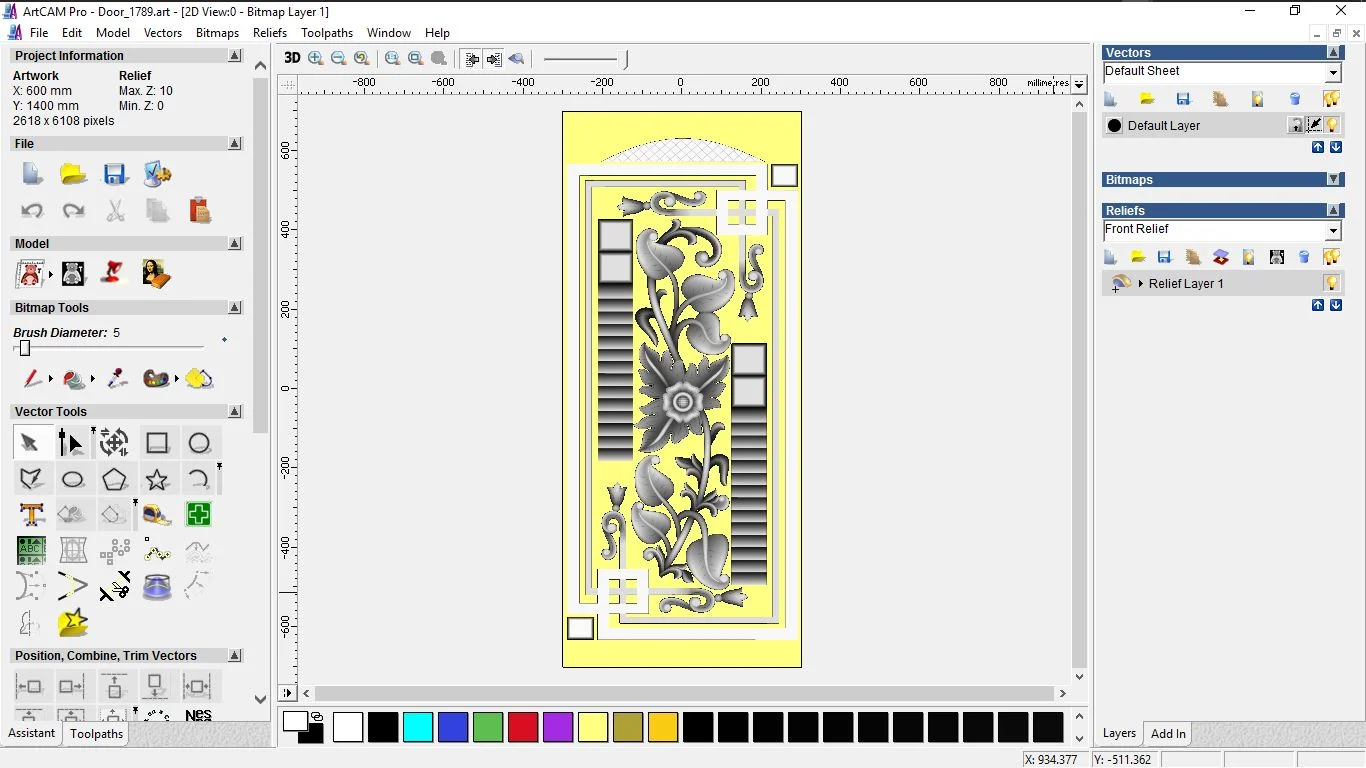1366x768 pixels.
Task: Select the Paint brush bitmap tool
Action: [x=32, y=379]
